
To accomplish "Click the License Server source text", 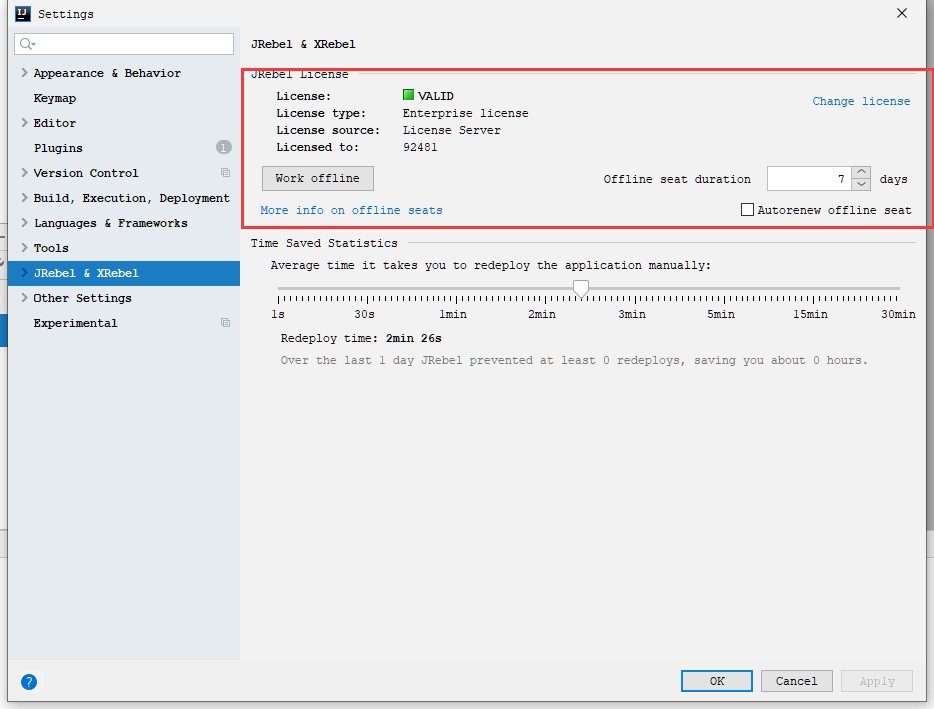I will click(x=452, y=130).
